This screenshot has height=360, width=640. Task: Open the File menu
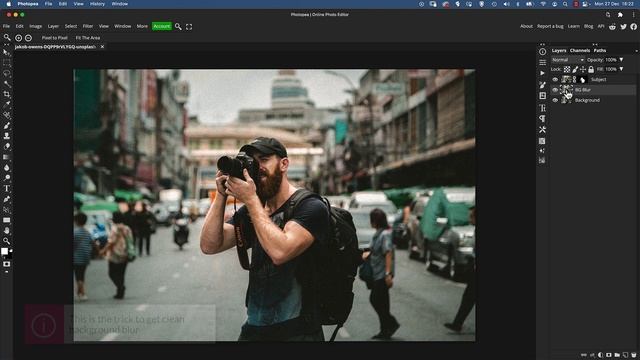pyautogui.click(x=6, y=26)
